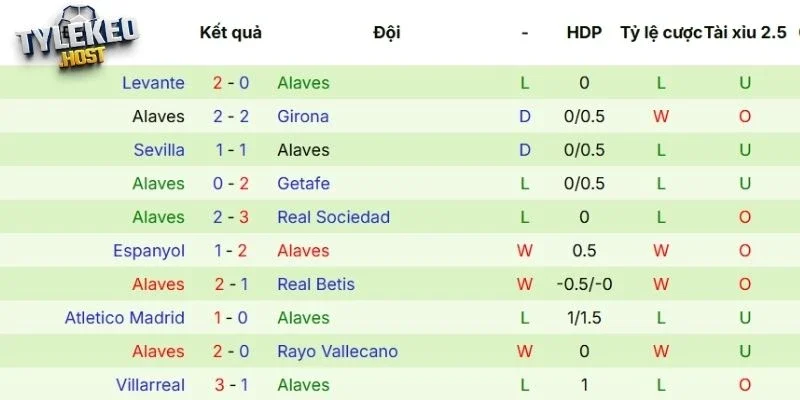The height and width of the screenshot is (400, 800).
Task: Open the Real Betis team link
Action: click(x=316, y=284)
